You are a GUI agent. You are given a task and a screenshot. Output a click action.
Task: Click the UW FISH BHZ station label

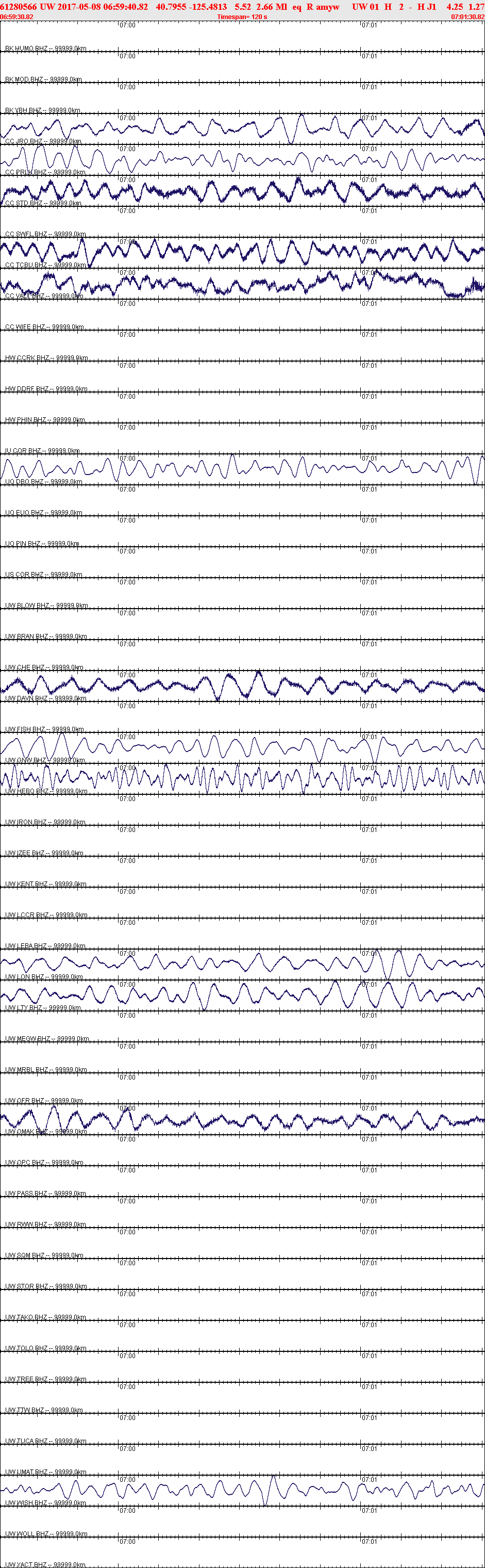pos(44,729)
